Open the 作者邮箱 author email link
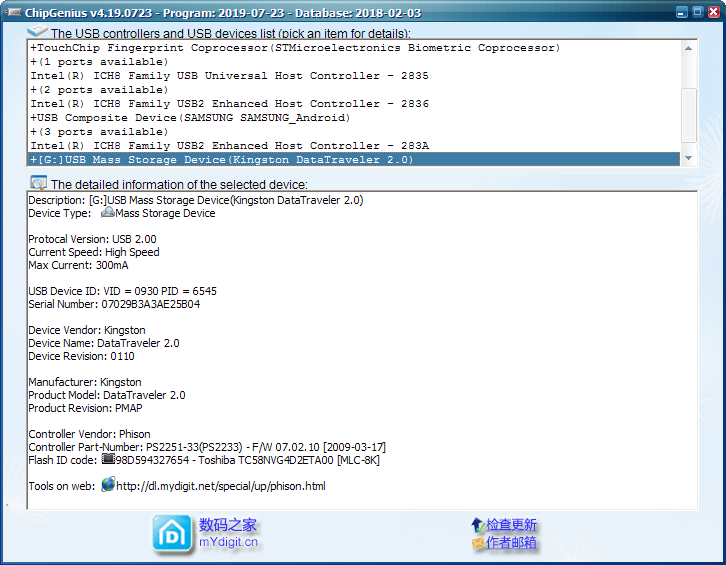726x565 pixels. [511, 542]
